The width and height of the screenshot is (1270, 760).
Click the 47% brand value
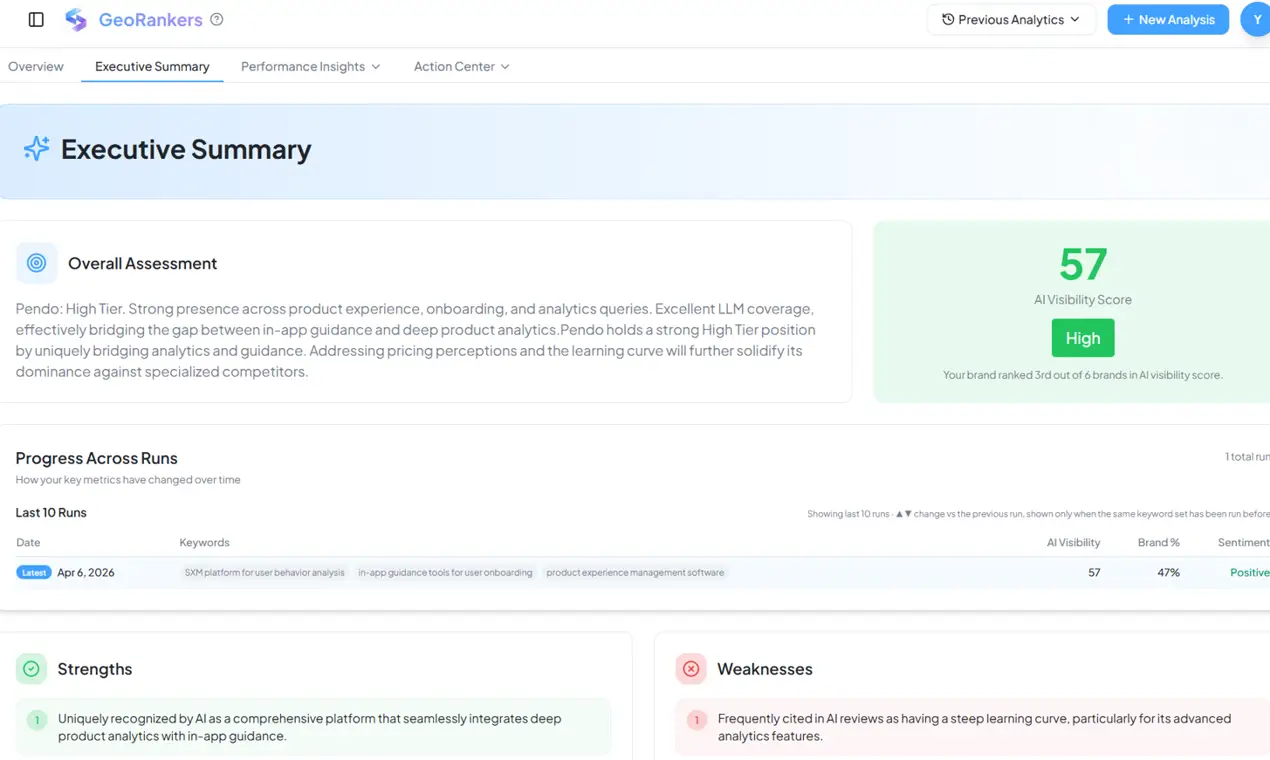point(1169,573)
